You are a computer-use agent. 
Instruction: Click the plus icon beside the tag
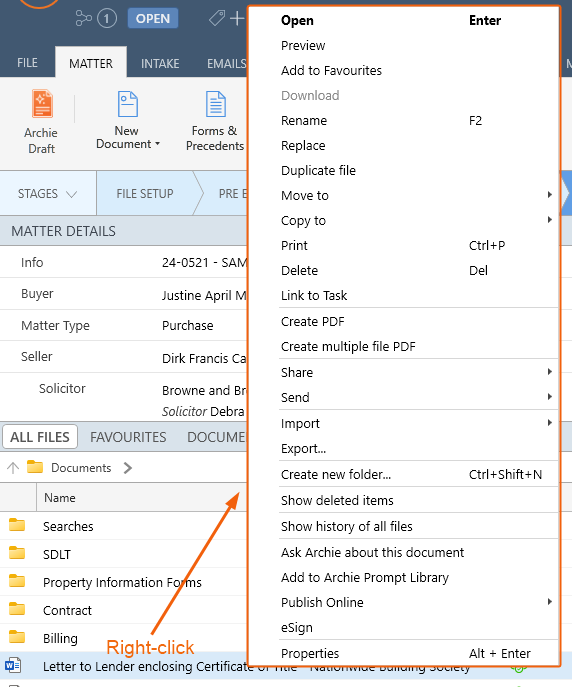click(x=237, y=18)
